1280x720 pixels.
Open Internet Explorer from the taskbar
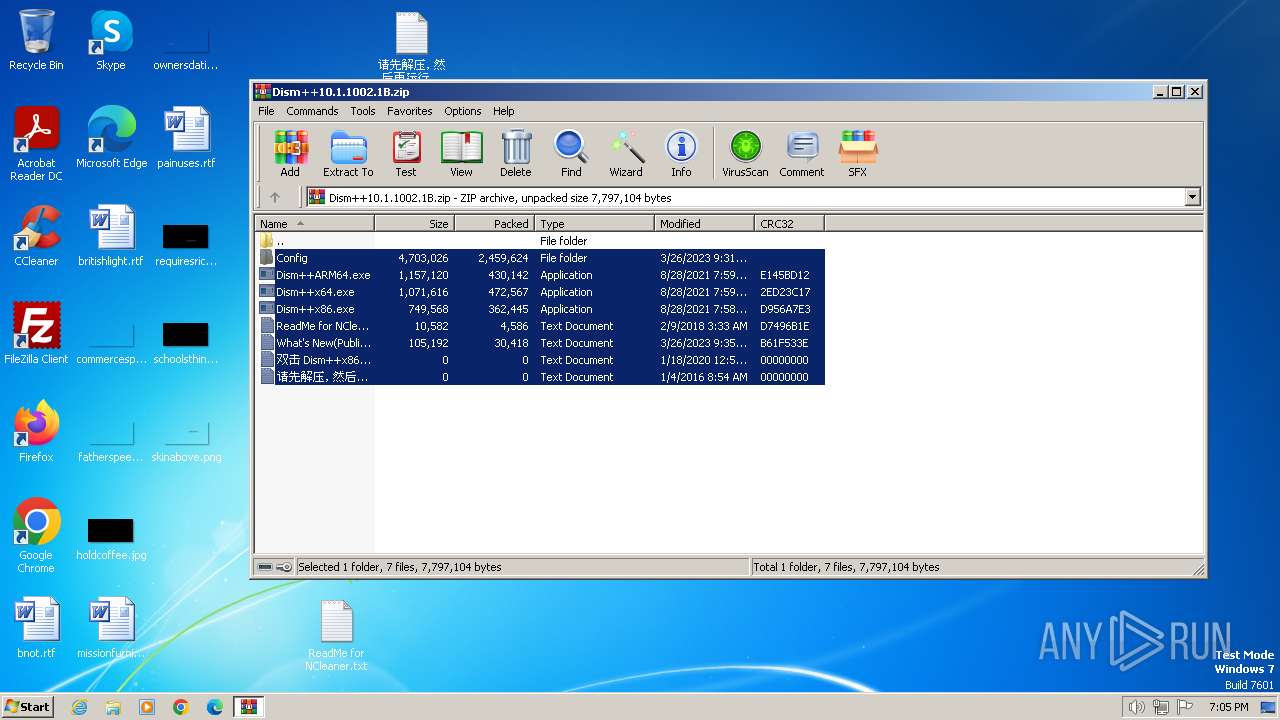coord(79,707)
